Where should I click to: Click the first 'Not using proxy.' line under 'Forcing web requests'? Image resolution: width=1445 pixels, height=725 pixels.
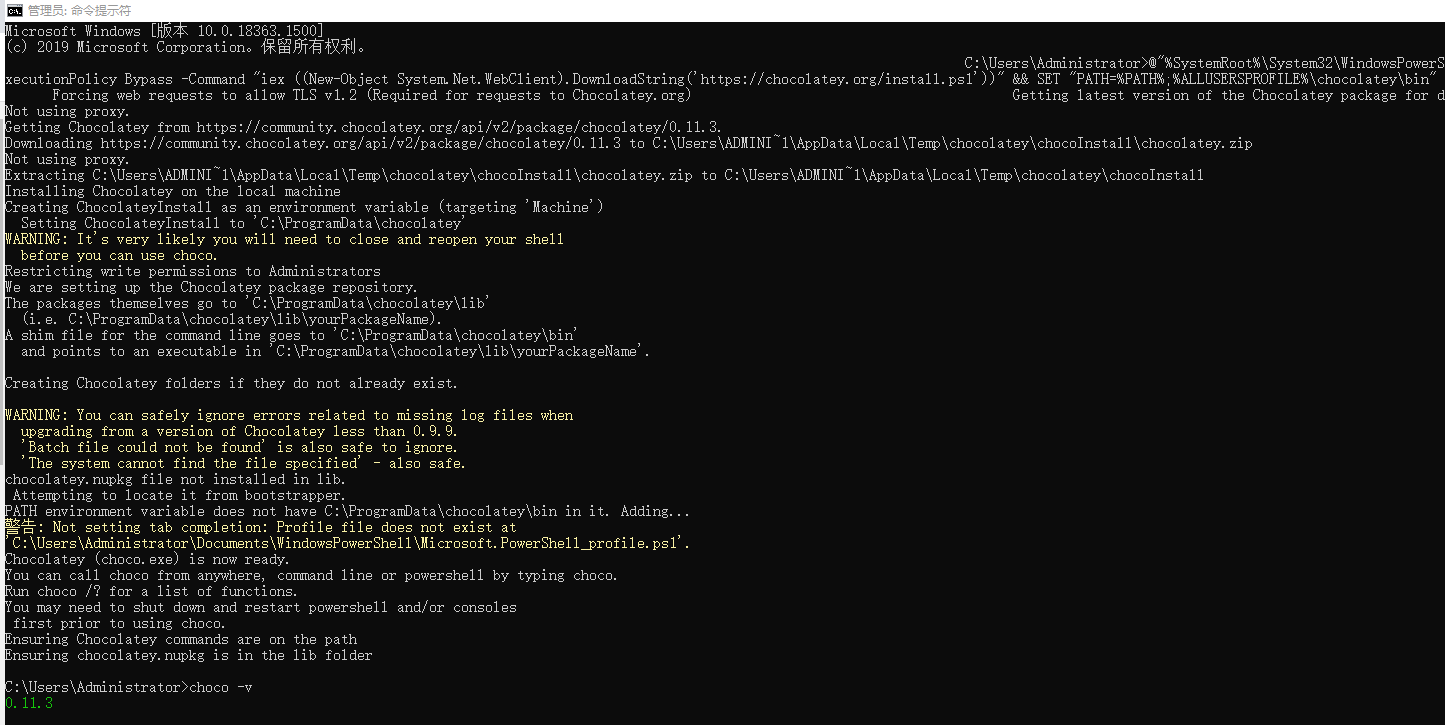coord(67,111)
